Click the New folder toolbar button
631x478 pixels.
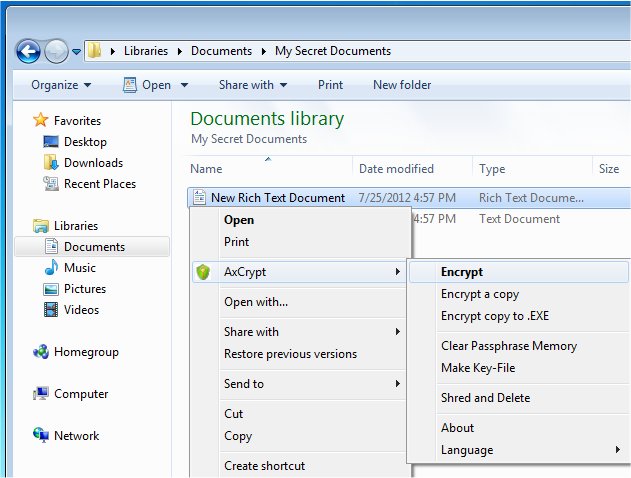pos(402,85)
